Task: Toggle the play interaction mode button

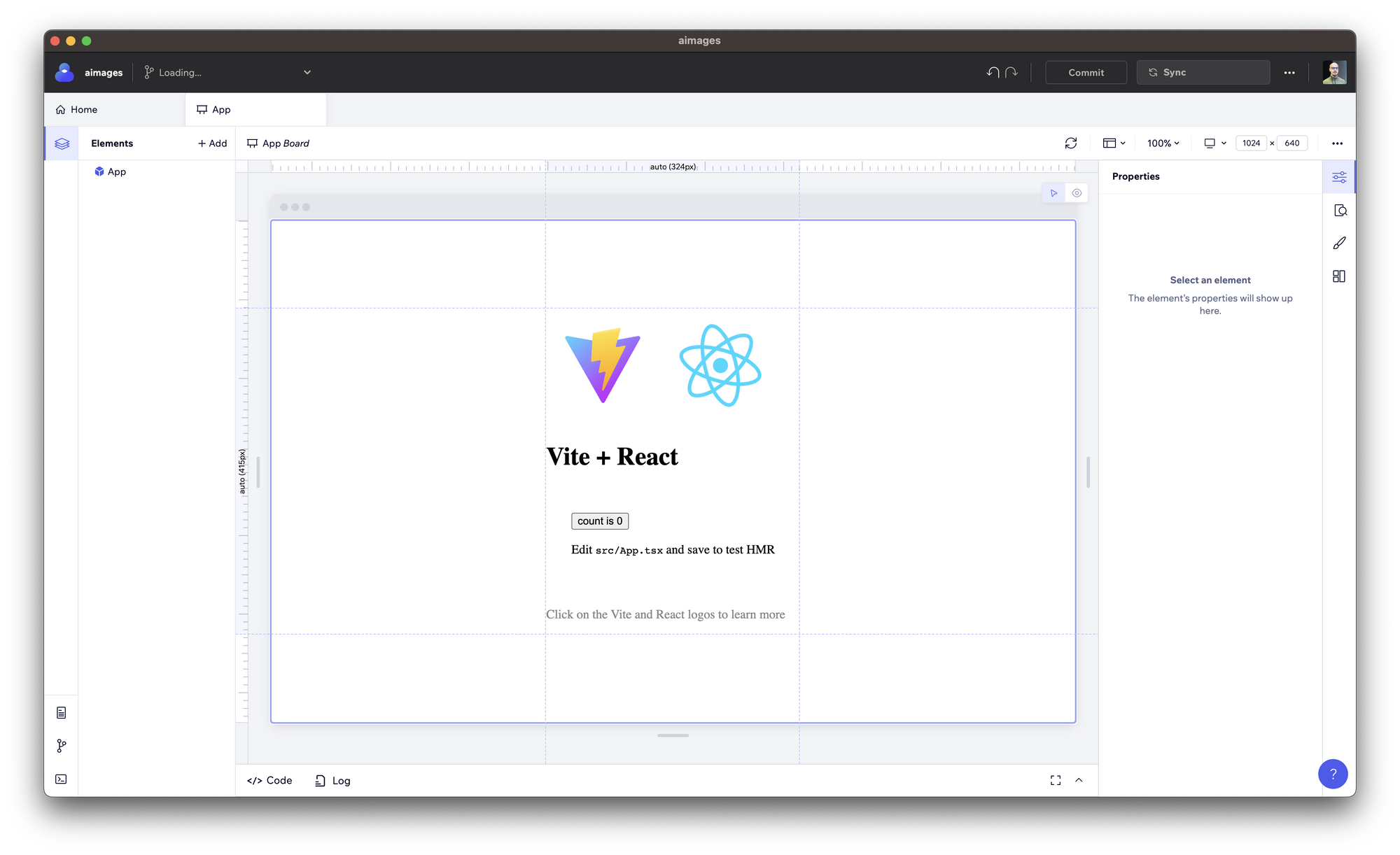Action: click(x=1053, y=193)
